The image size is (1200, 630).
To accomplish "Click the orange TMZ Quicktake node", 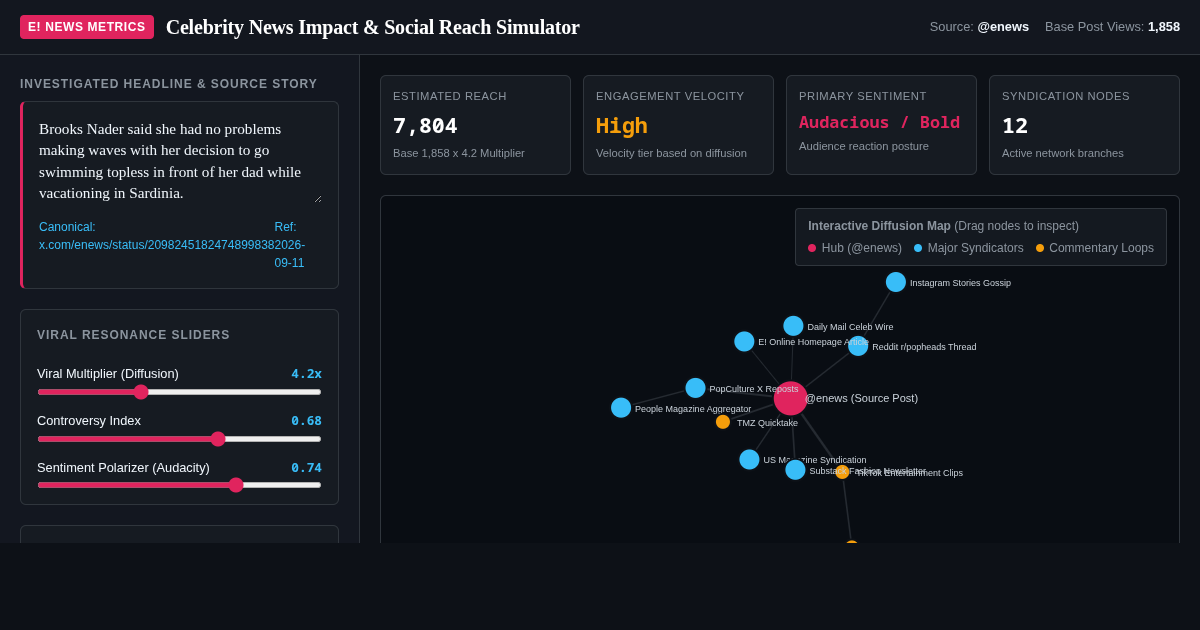I will 723,422.
